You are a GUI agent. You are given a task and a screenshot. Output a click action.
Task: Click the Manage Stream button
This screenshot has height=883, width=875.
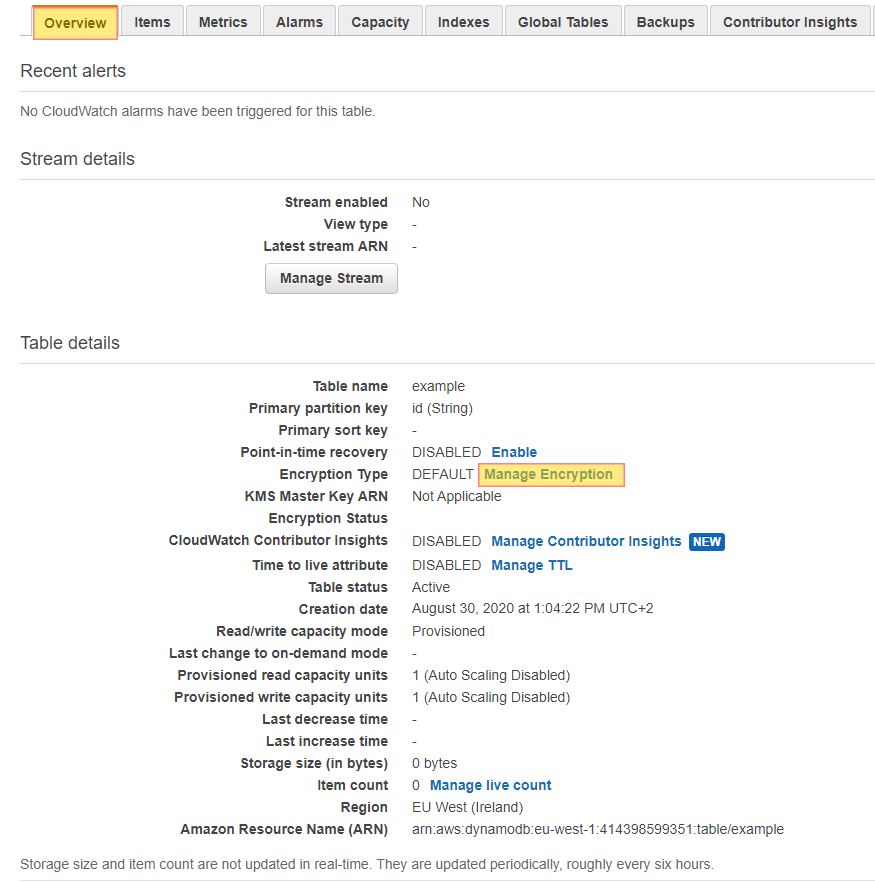[x=331, y=278]
